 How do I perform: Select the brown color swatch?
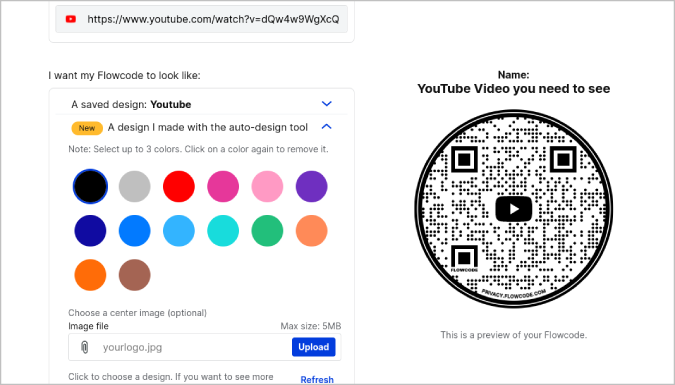[135, 275]
